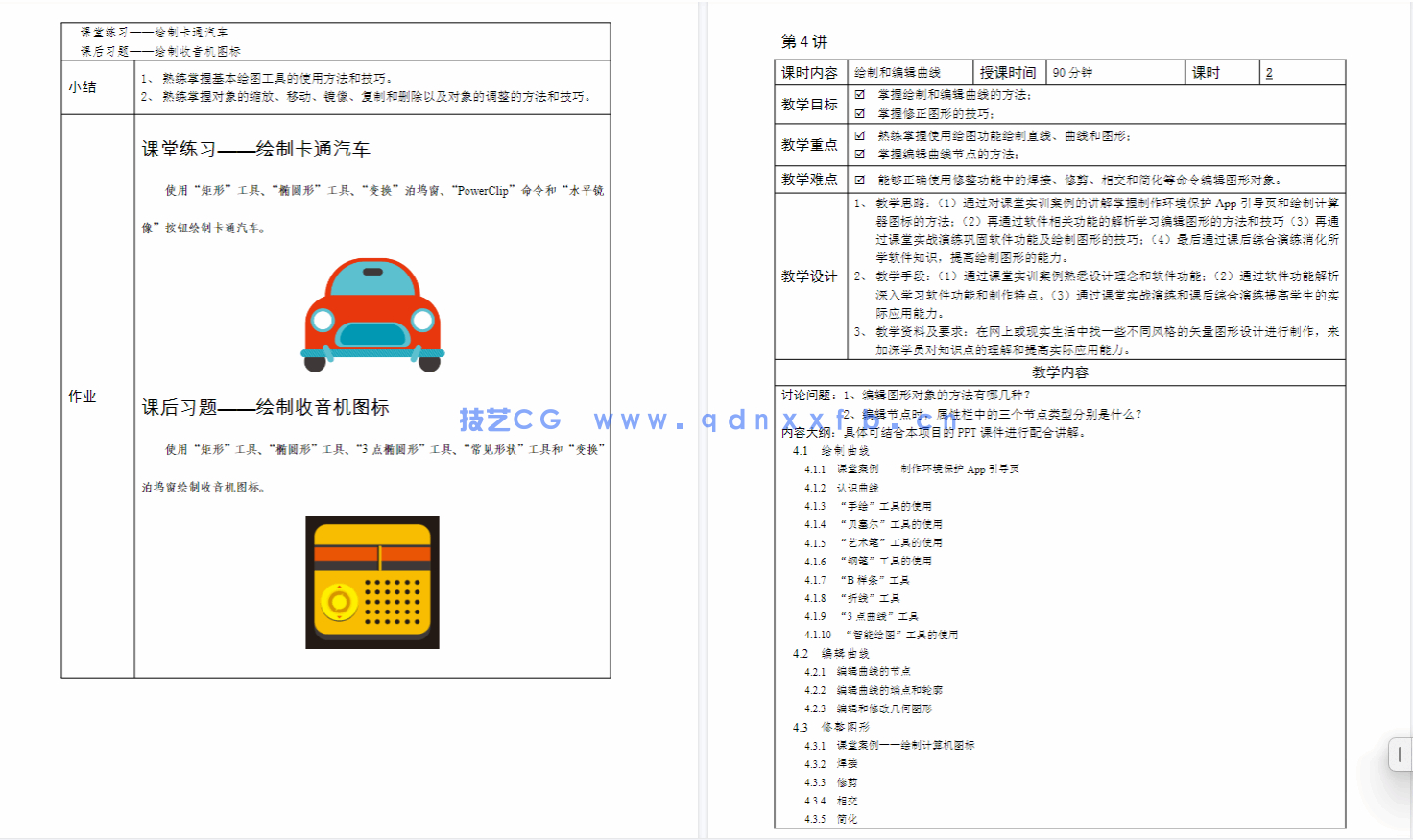This screenshot has width=1413, height=840.
Task: Click the floating handle on the right edge
Action: (x=1401, y=755)
